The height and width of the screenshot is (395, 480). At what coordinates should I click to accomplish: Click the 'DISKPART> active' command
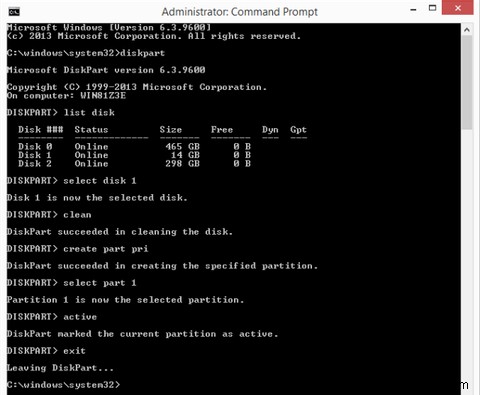[52, 317]
